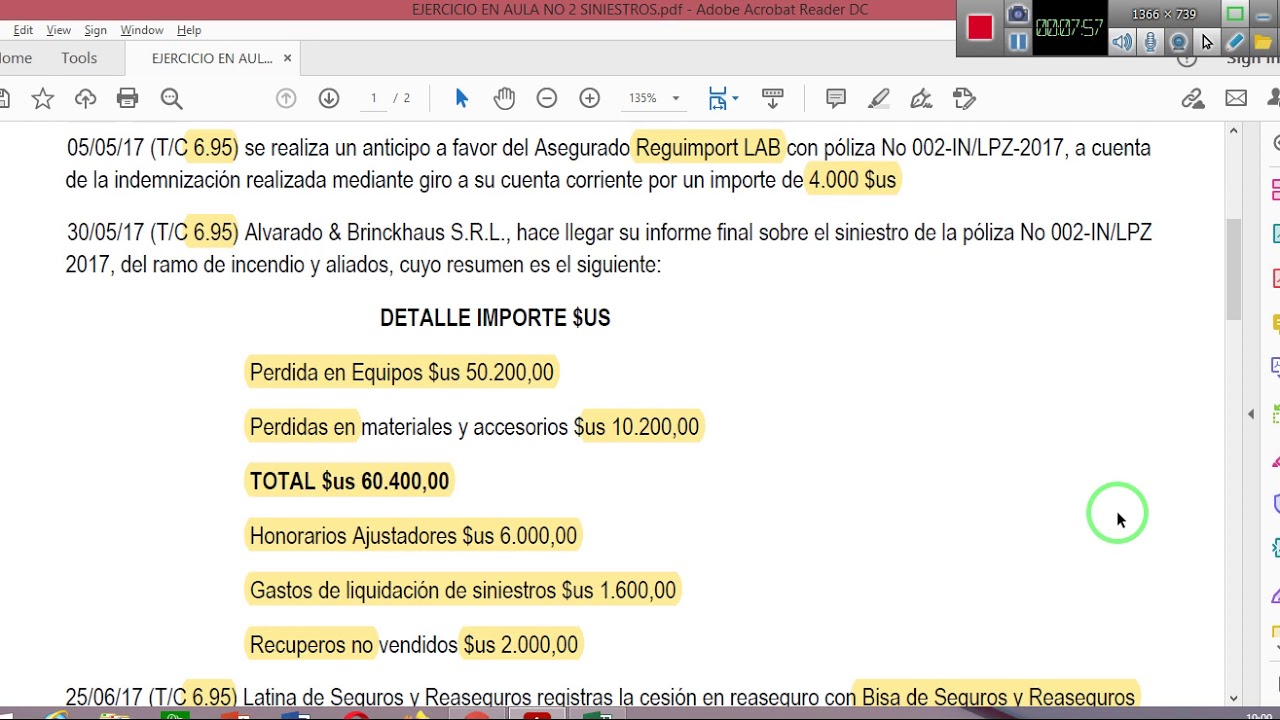1280x720 pixels.
Task: Bookmark the file with the star icon
Action: point(42,98)
